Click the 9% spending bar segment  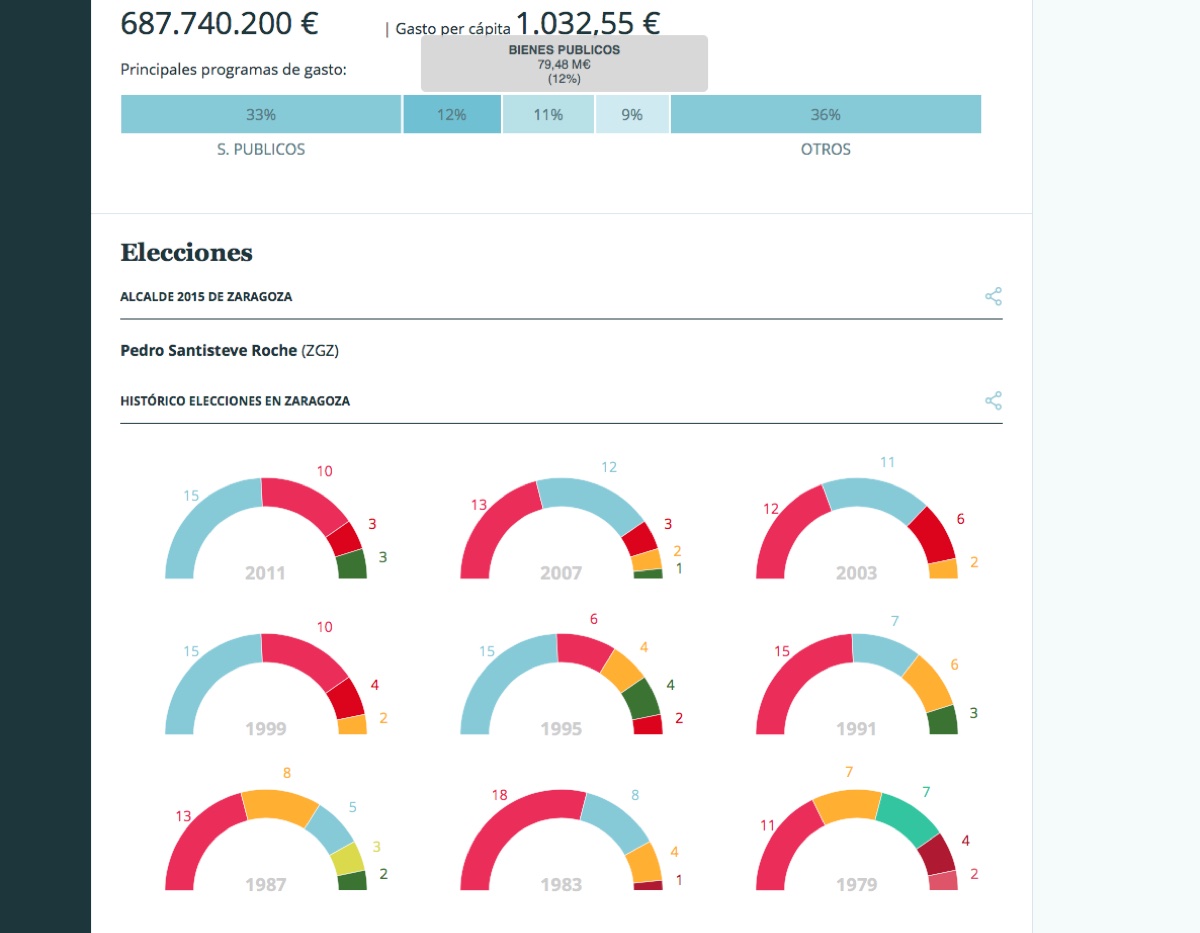[x=632, y=115]
